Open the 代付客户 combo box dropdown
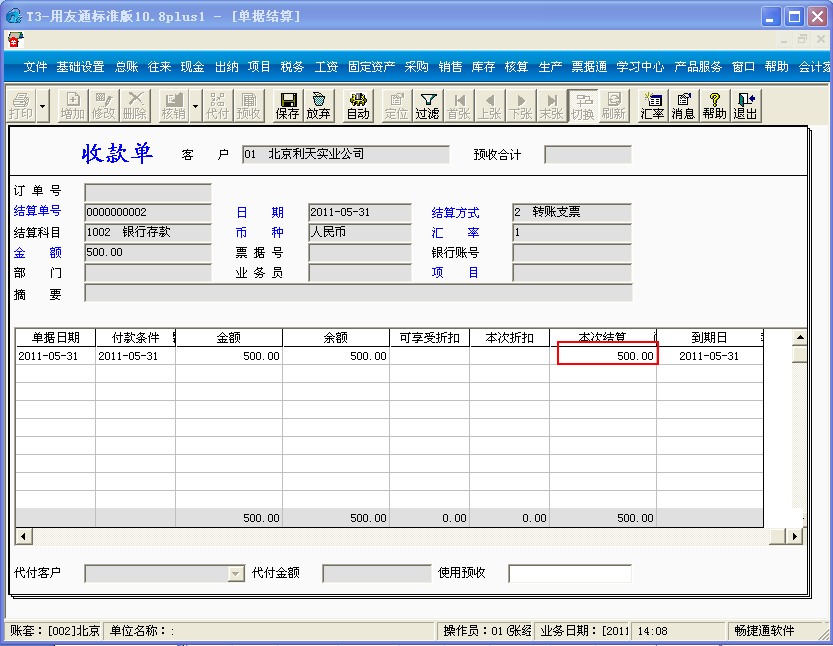Viewport: 833px width, 646px height. pos(235,574)
